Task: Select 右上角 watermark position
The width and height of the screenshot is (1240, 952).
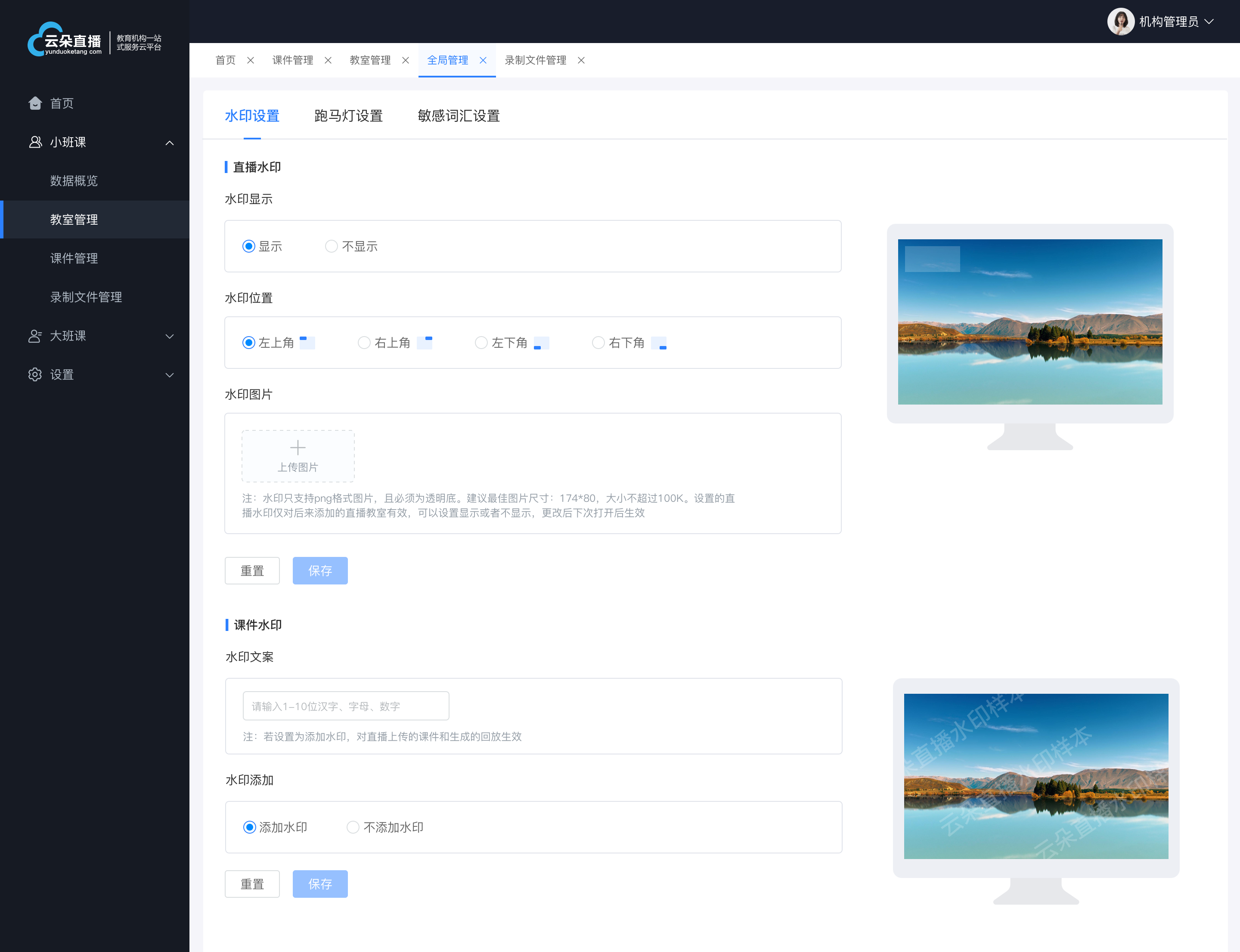Action: tap(363, 343)
